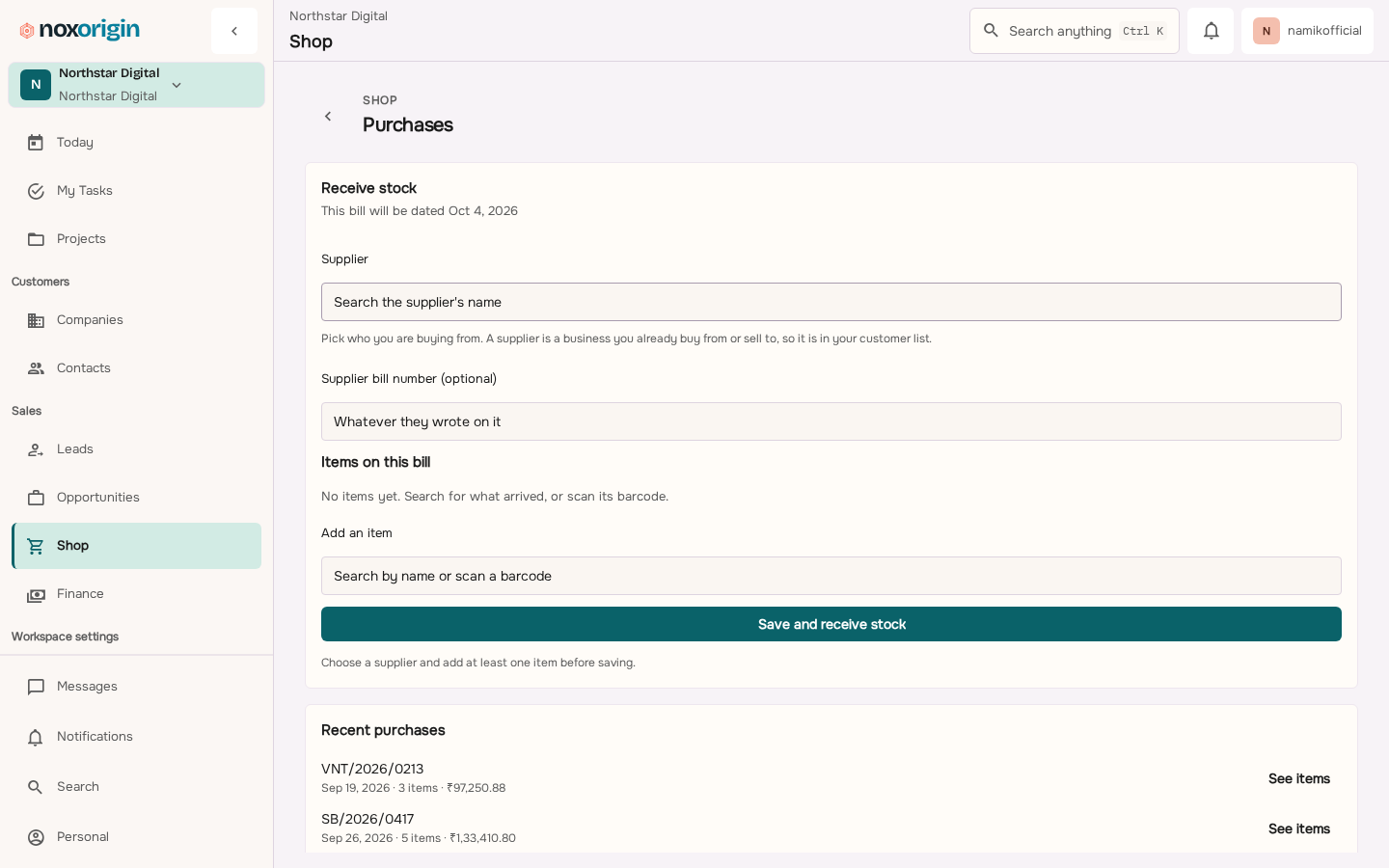The height and width of the screenshot is (868, 1389).
Task: Open the notifications bell in the top bar
Action: 1211,31
